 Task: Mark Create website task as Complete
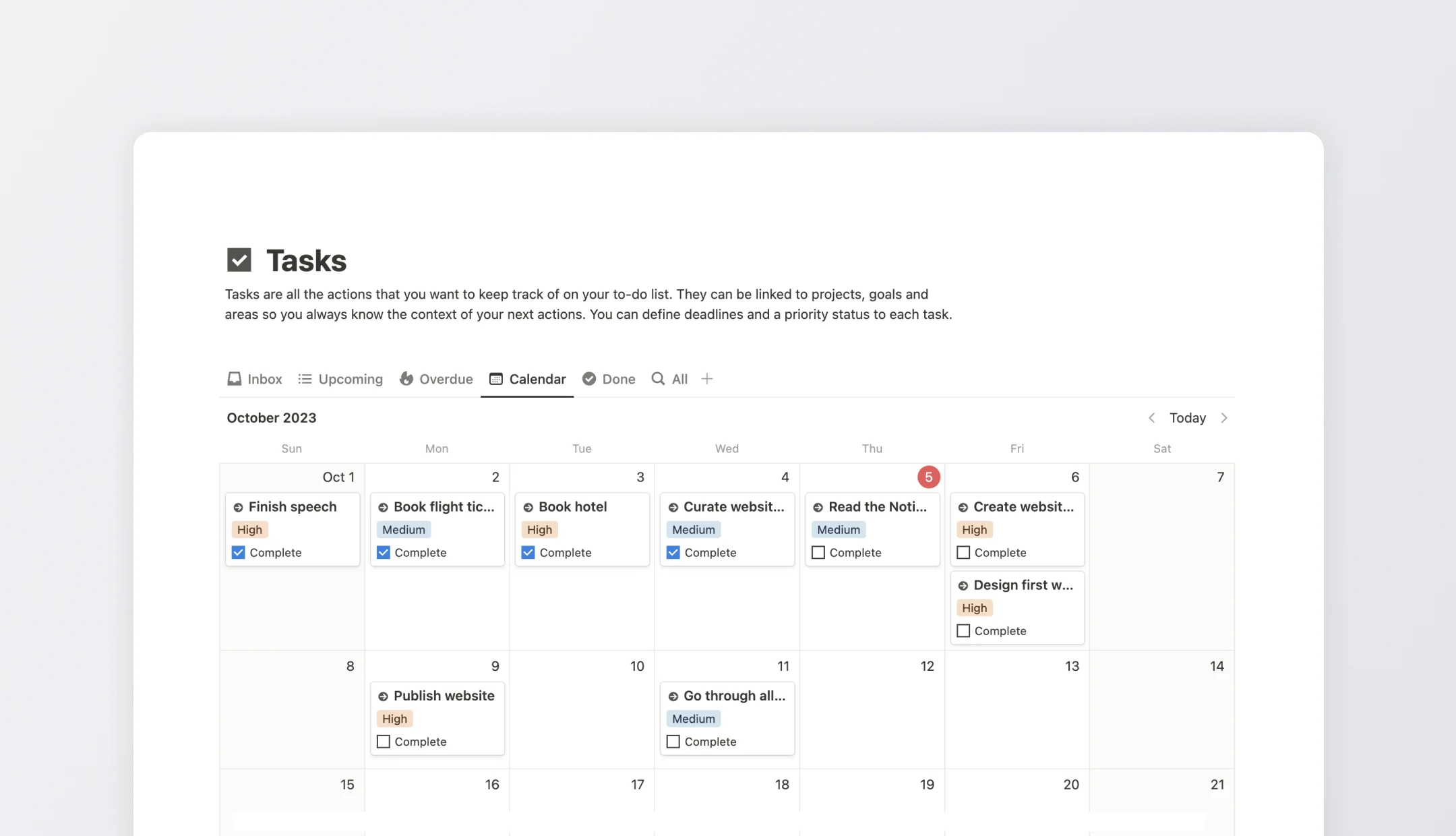pos(963,552)
